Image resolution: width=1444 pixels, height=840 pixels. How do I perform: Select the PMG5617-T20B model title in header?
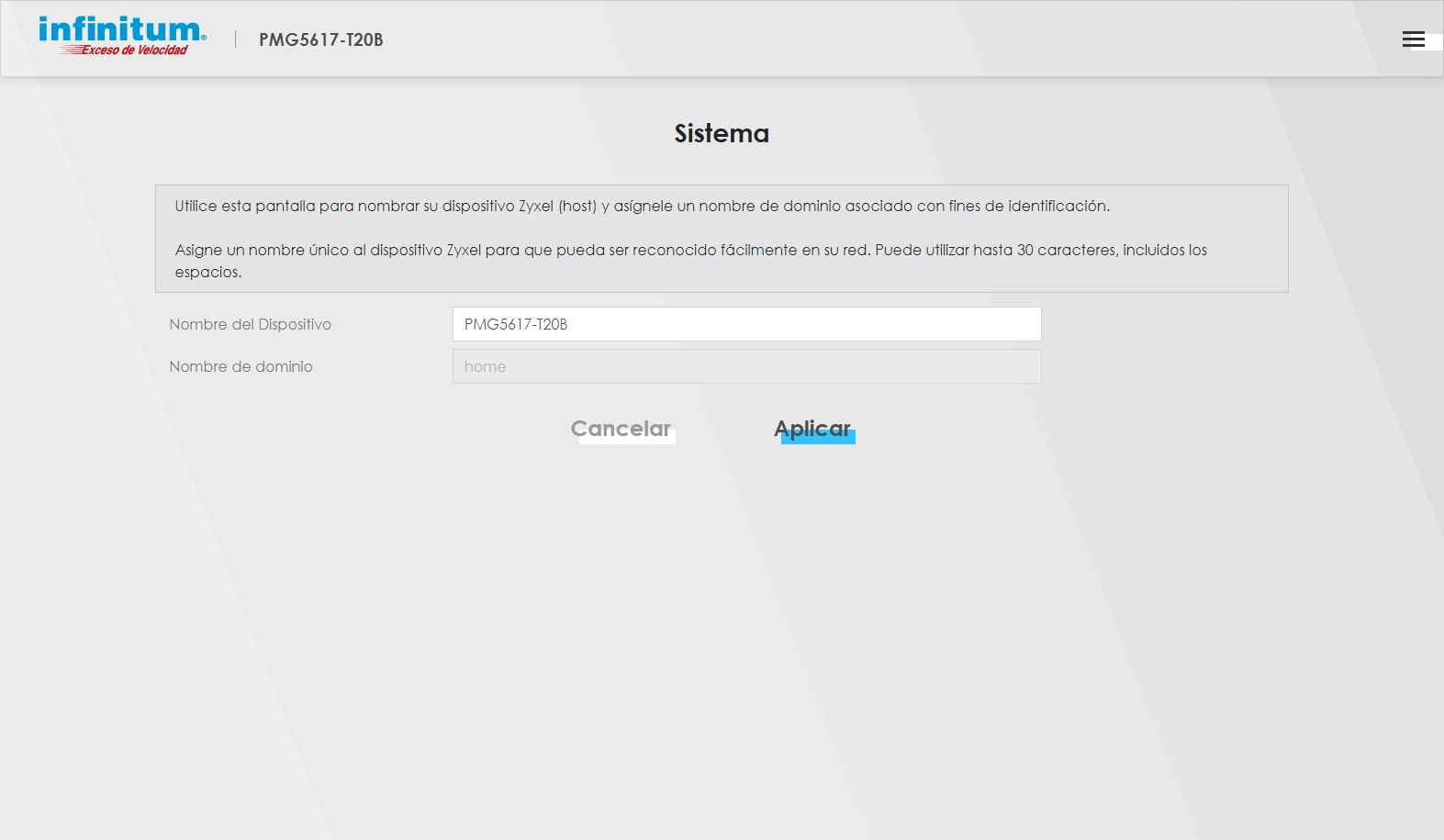point(320,39)
